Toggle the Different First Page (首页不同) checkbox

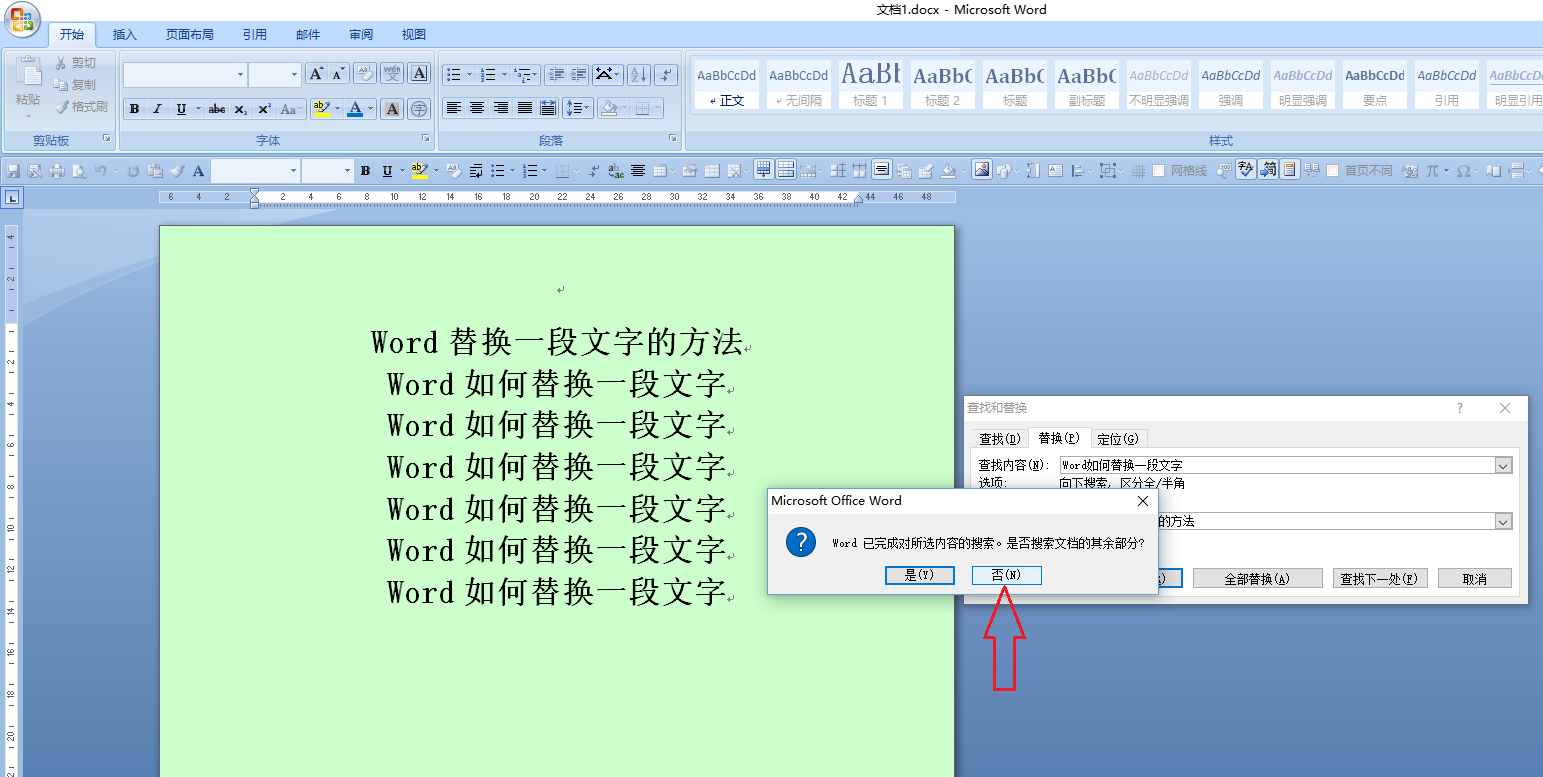coord(1333,171)
